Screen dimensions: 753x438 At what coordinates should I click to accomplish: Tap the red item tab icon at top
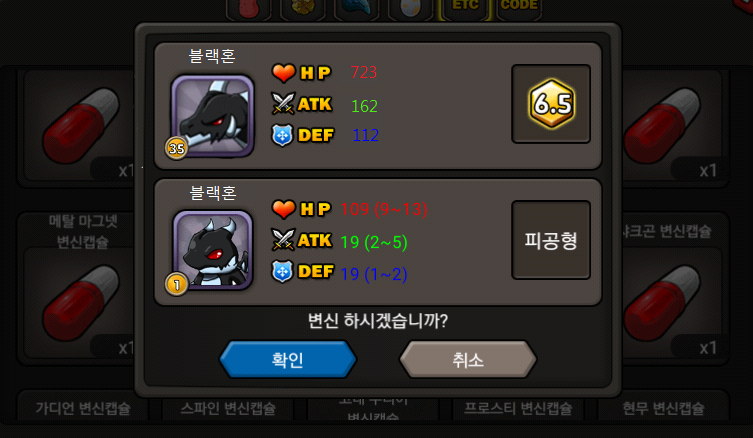(248, 8)
